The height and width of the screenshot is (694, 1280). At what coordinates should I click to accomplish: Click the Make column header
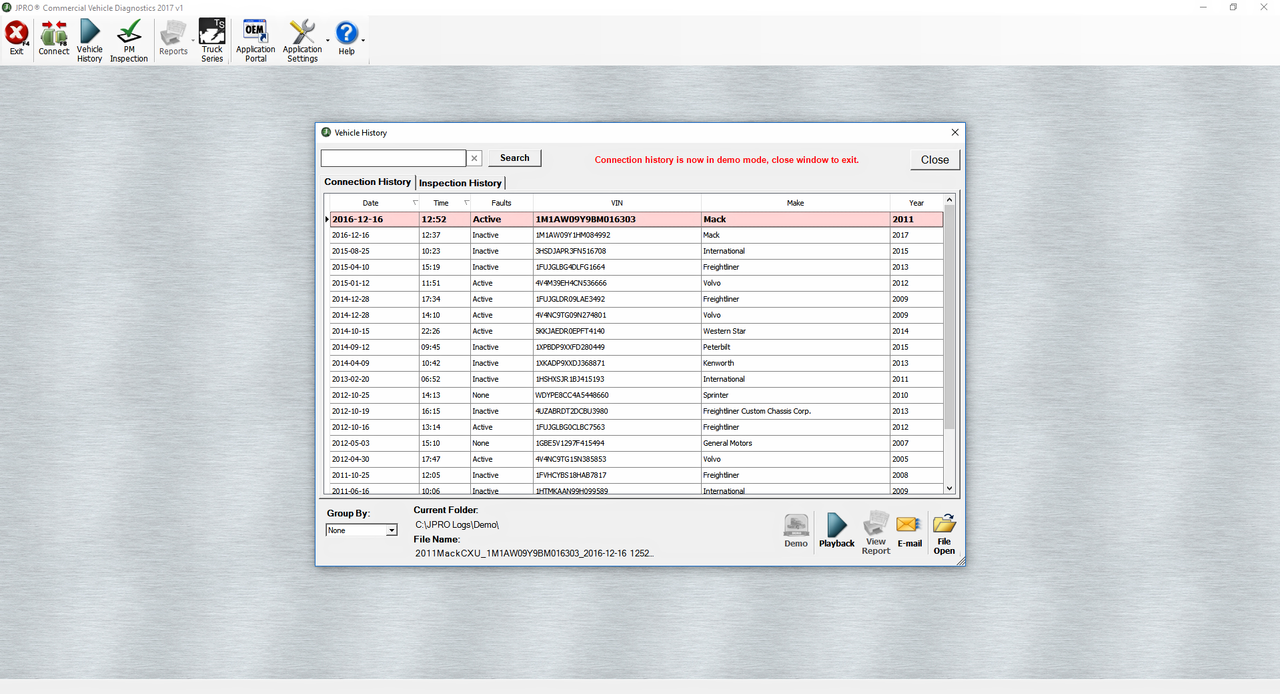795,203
